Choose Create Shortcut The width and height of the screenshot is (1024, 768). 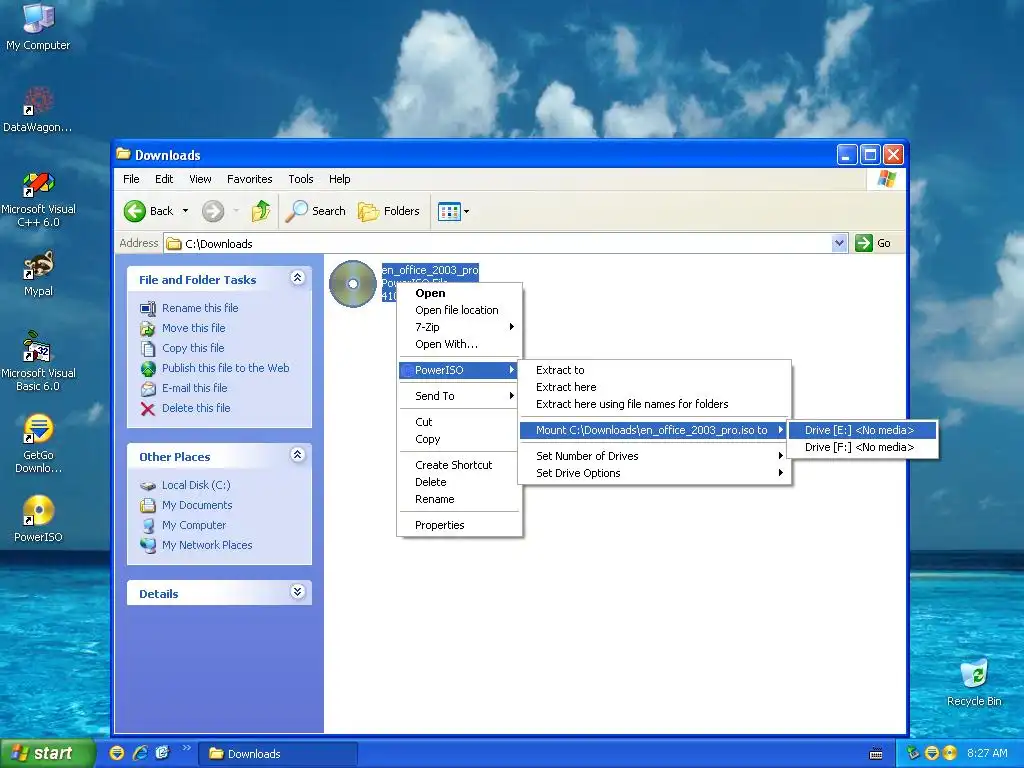point(459,465)
